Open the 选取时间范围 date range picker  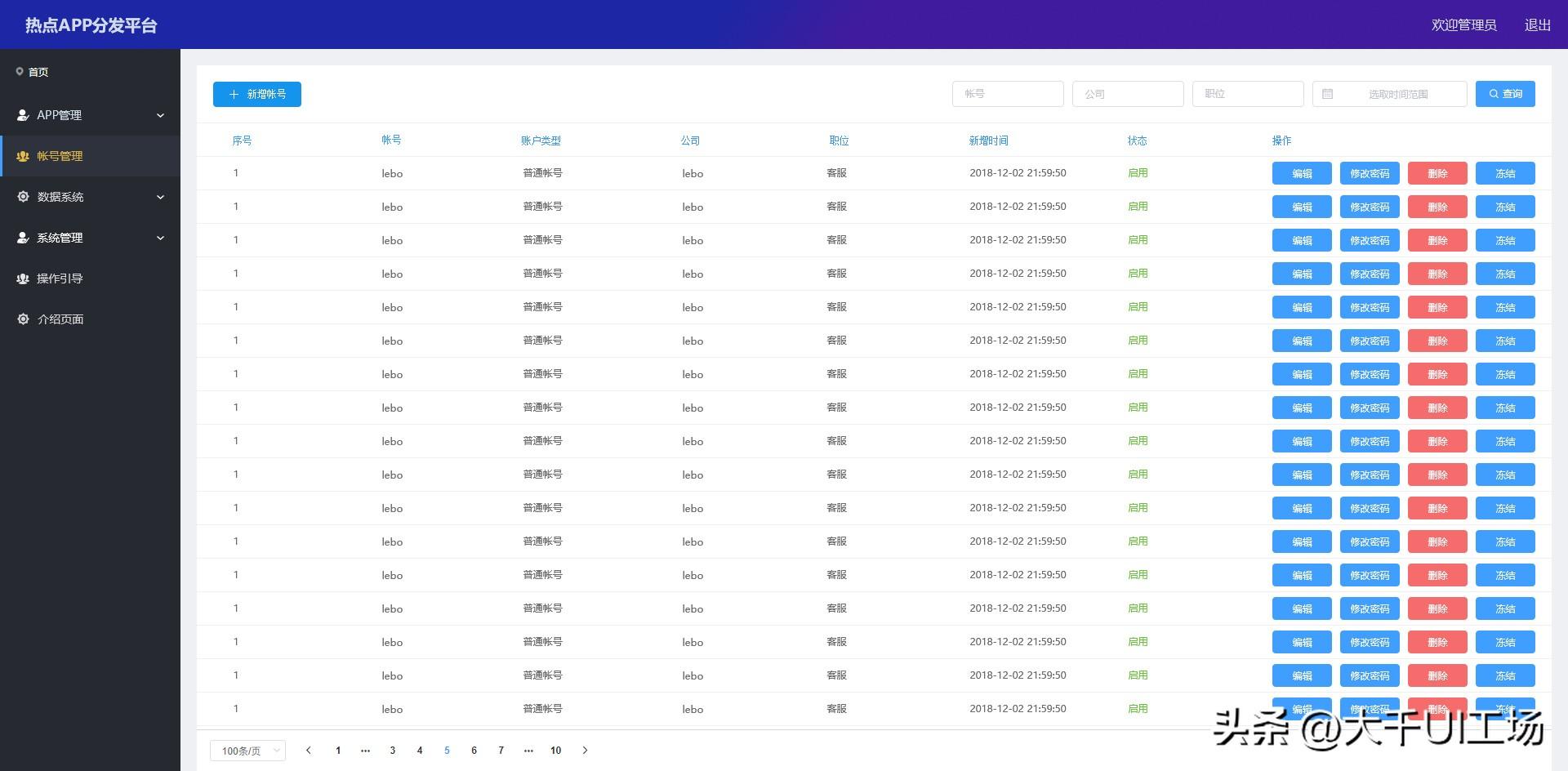(x=1390, y=94)
